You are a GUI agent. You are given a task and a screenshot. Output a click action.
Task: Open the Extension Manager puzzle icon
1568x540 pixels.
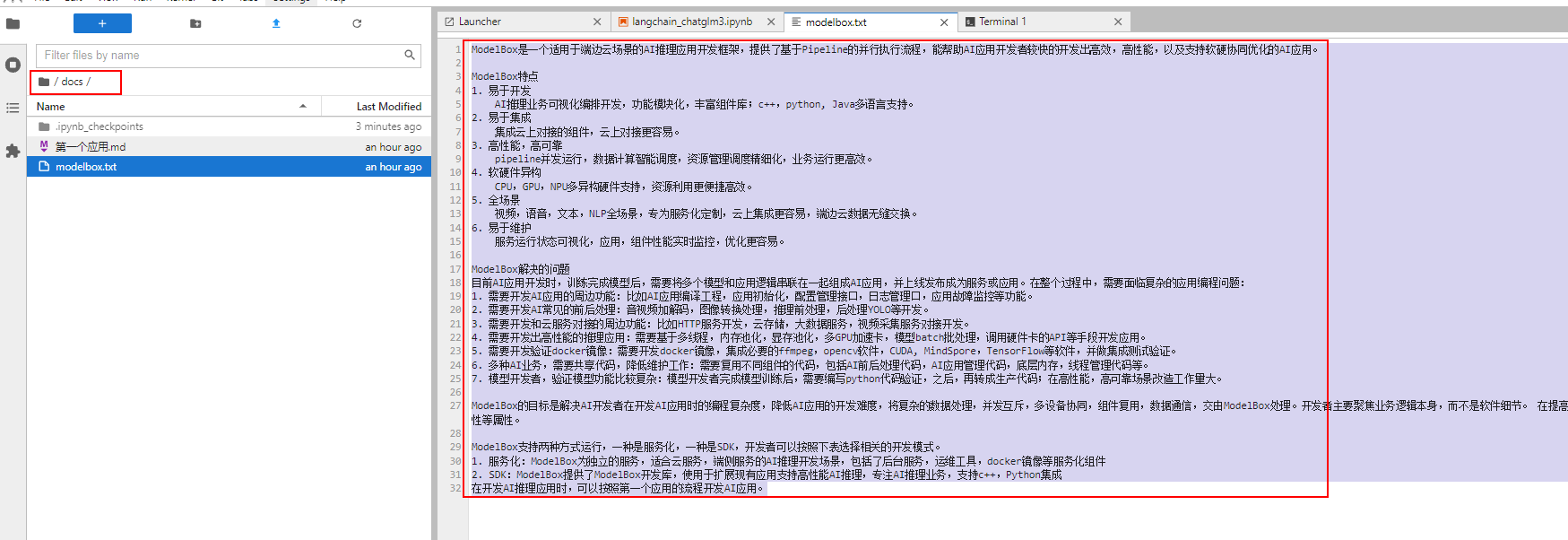point(13,151)
